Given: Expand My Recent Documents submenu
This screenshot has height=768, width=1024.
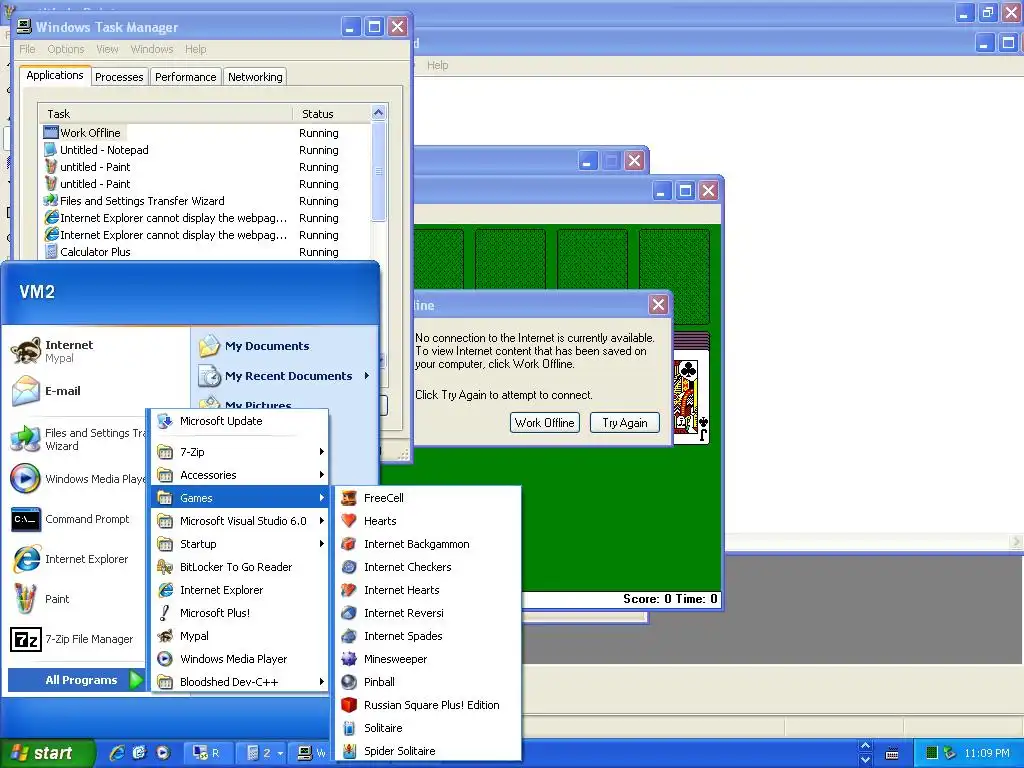Looking at the screenshot, I should (285, 376).
